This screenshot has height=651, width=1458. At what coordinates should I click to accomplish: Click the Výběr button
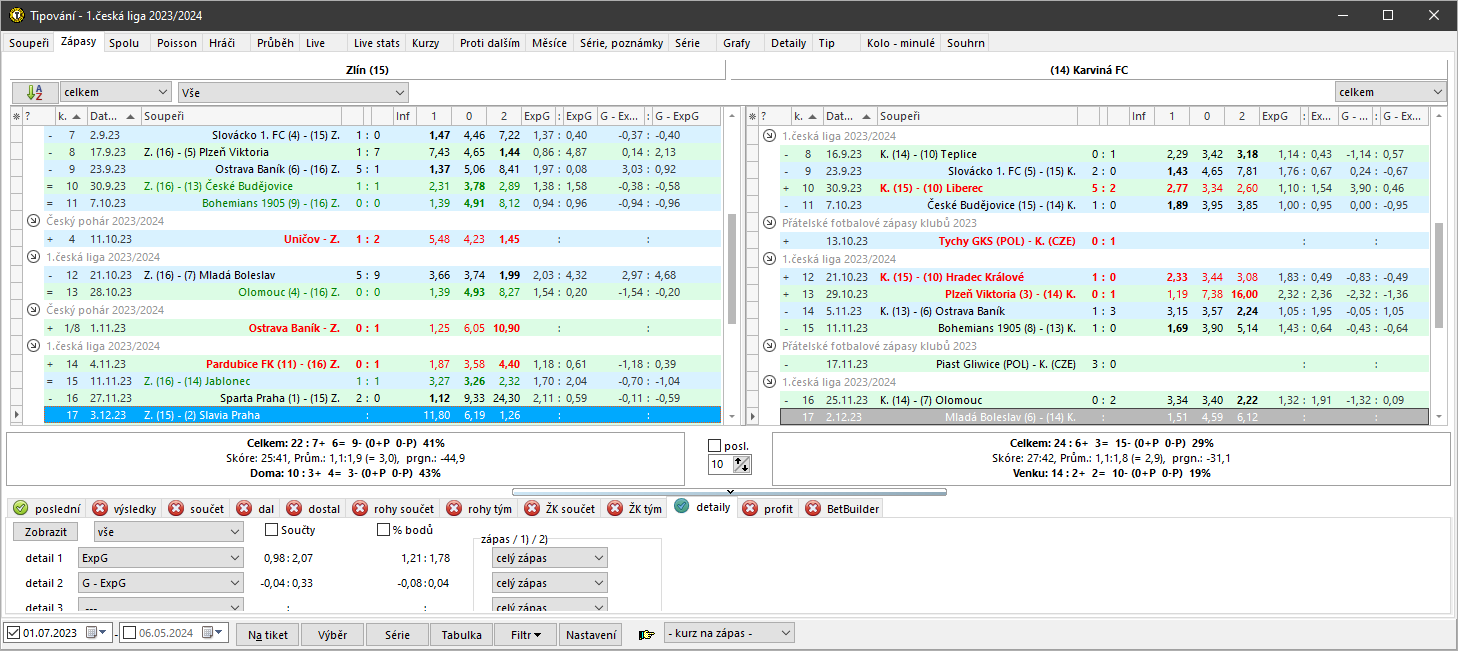[333, 635]
